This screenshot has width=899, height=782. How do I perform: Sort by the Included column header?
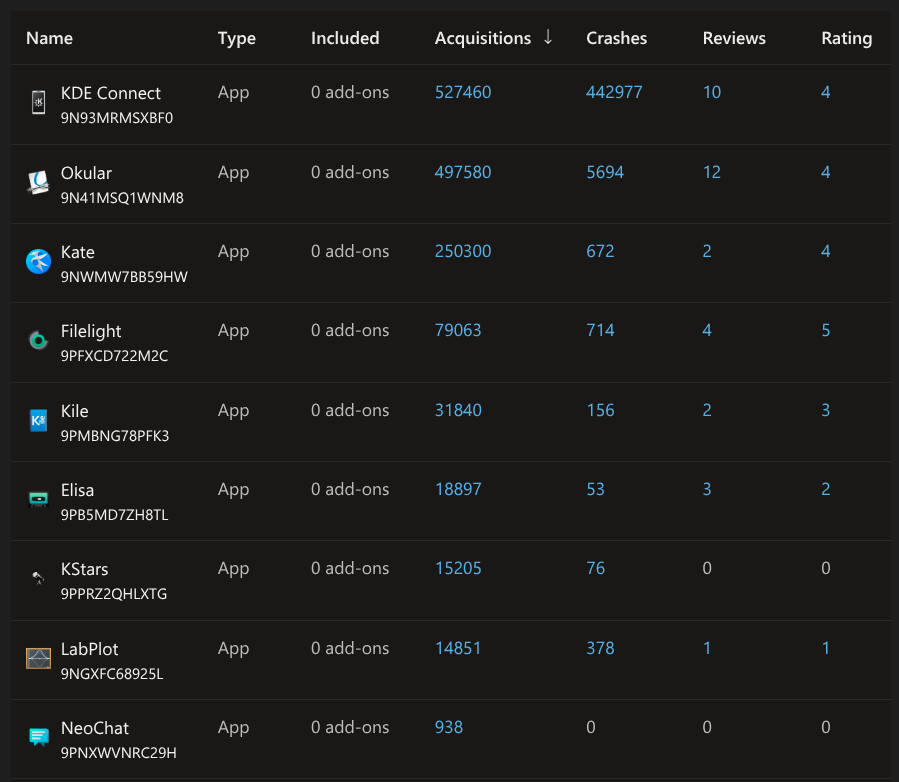[345, 38]
